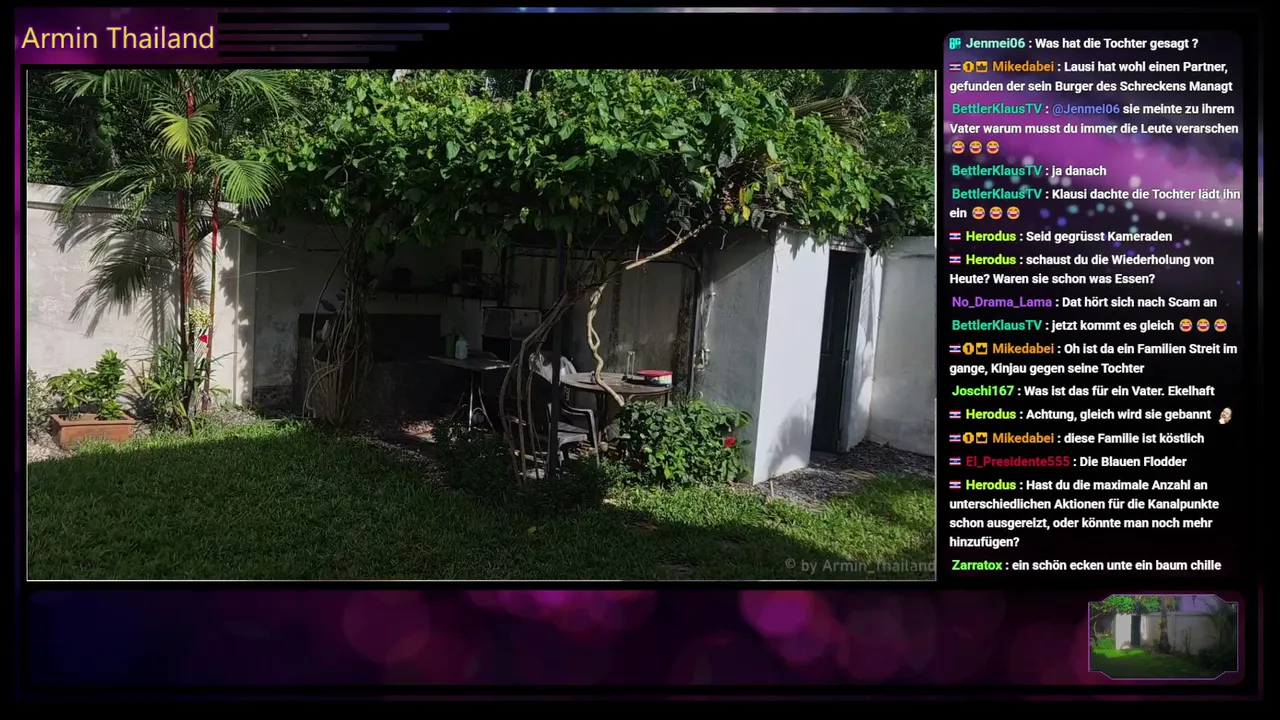This screenshot has height=720, width=1280.
Task: Click the message 'Was ist das für ein Vater. Ekelhaft'
Action: [1119, 391]
